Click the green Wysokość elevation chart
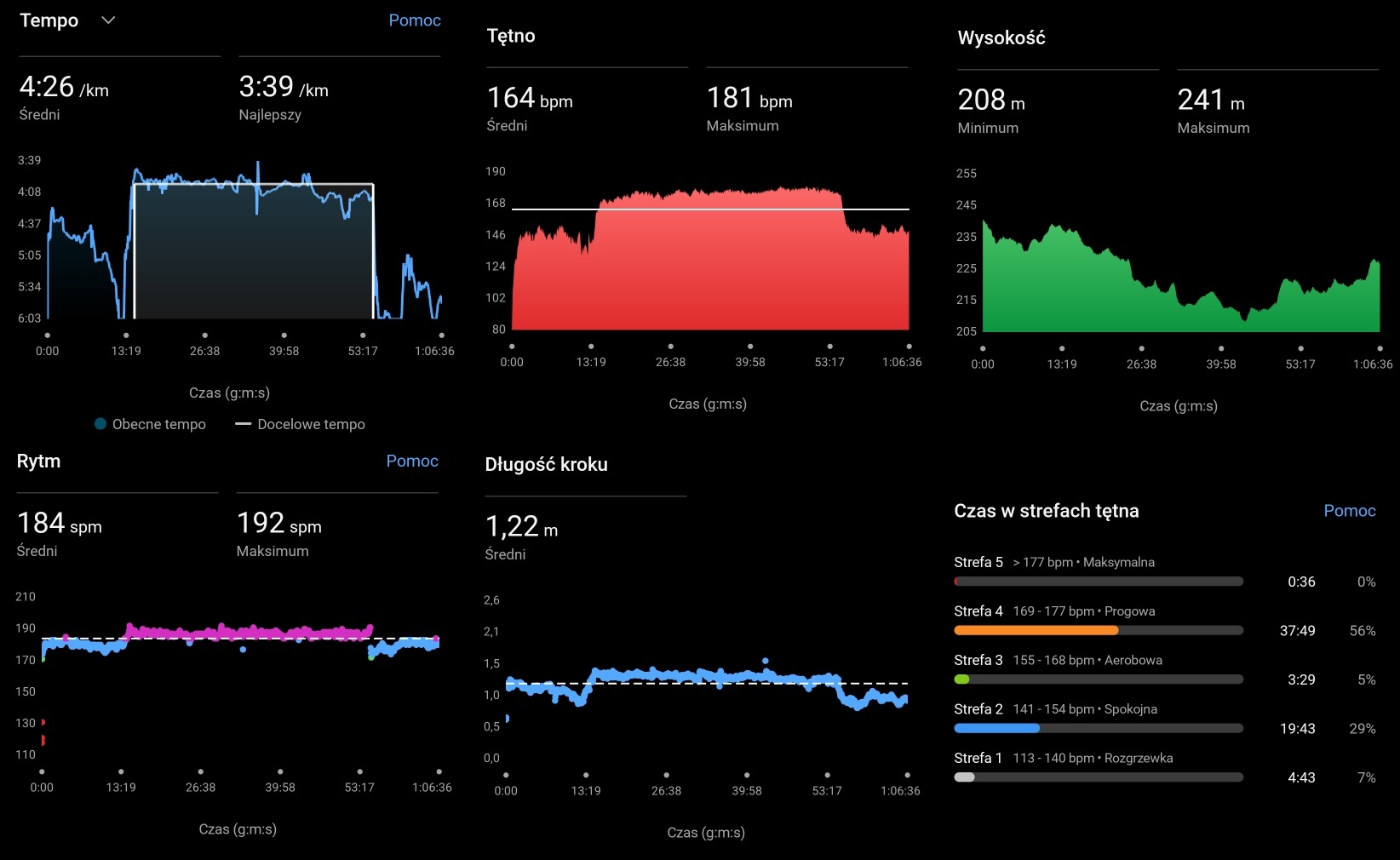The width and height of the screenshot is (1400, 860). point(1179,290)
